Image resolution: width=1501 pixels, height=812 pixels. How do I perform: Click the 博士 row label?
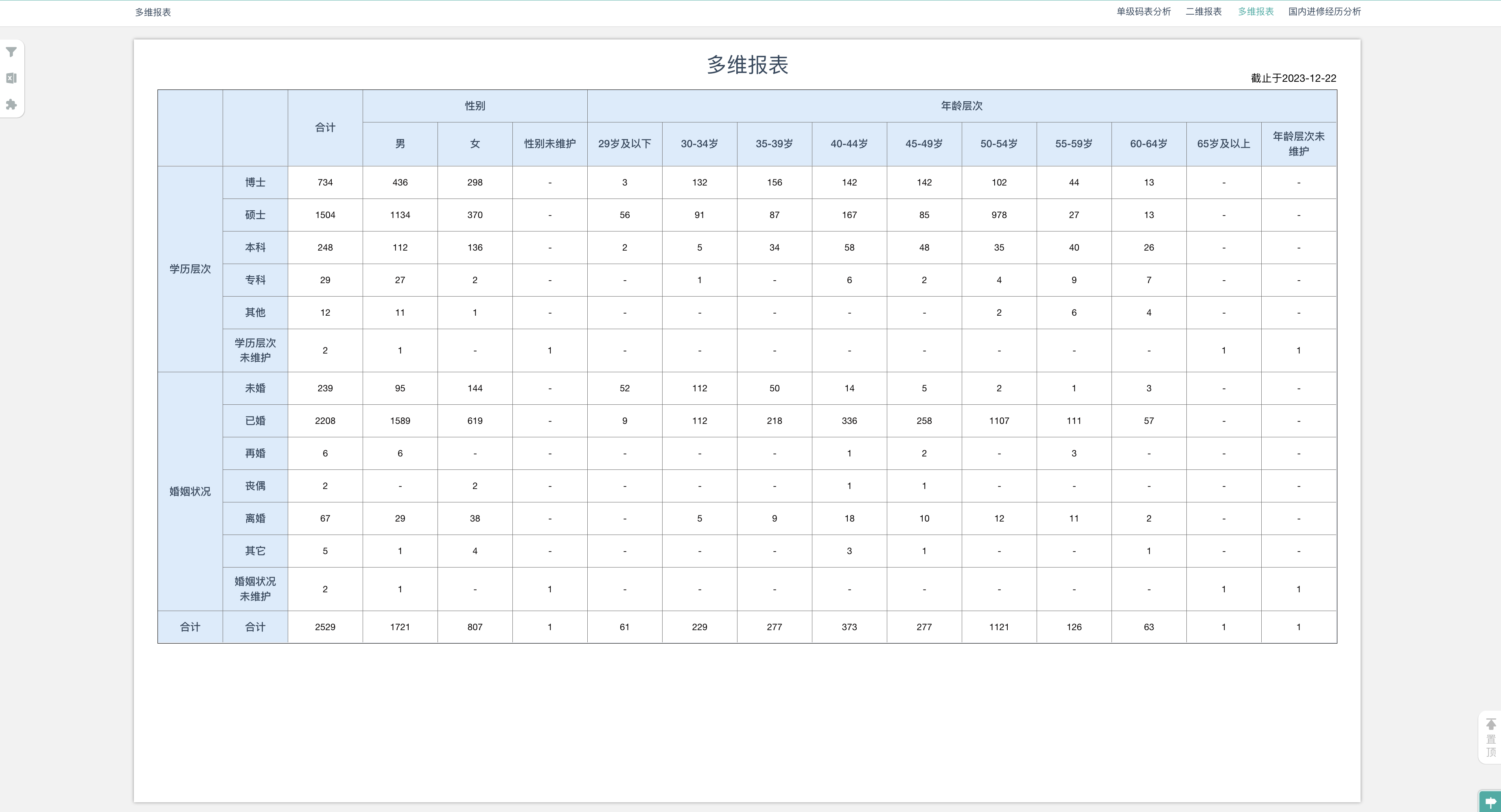(255, 182)
